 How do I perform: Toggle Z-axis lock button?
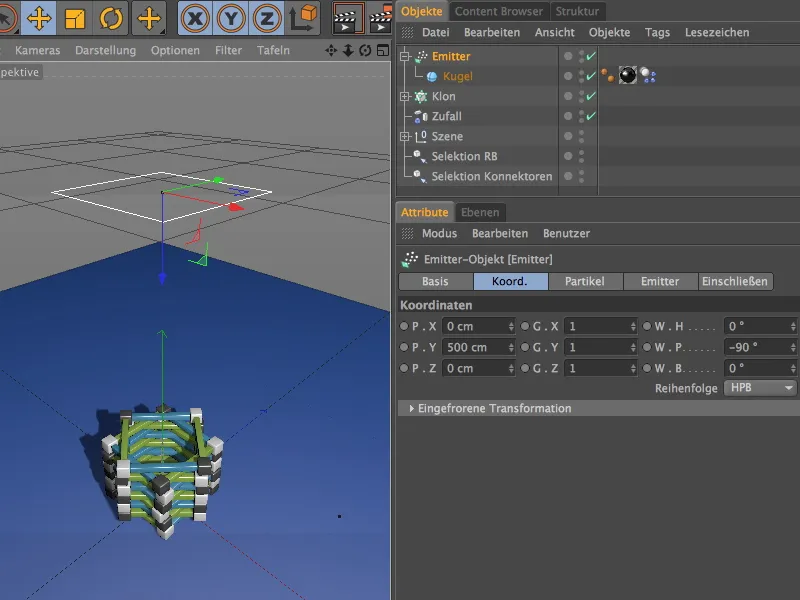[x=267, y=18]
